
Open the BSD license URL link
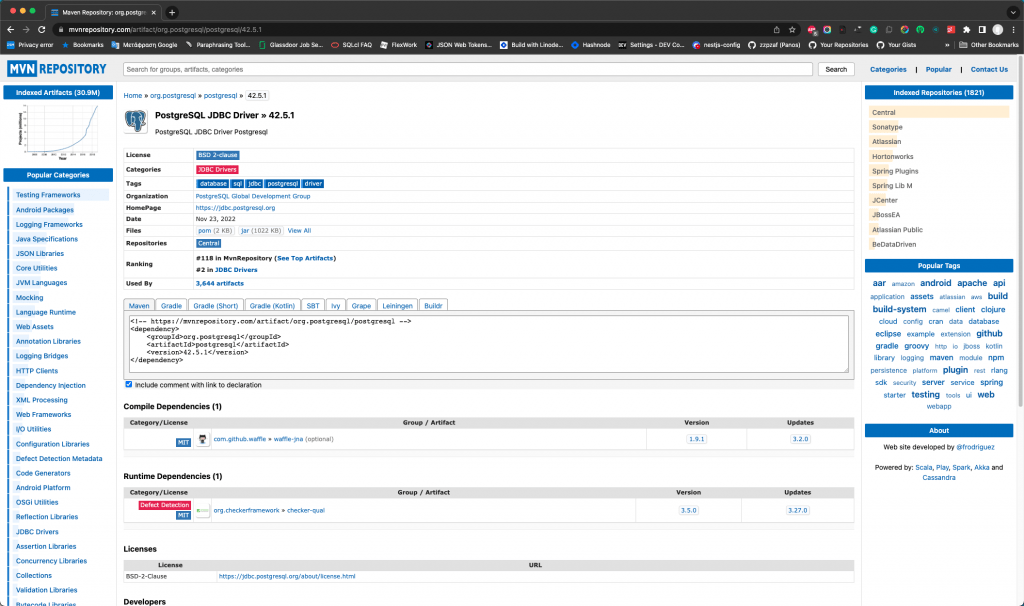tap(287, 576)
